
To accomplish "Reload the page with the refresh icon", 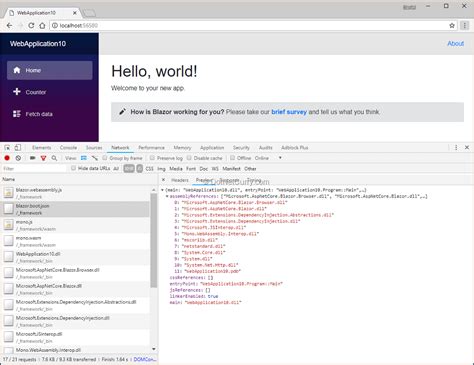I will coord(31,25).
